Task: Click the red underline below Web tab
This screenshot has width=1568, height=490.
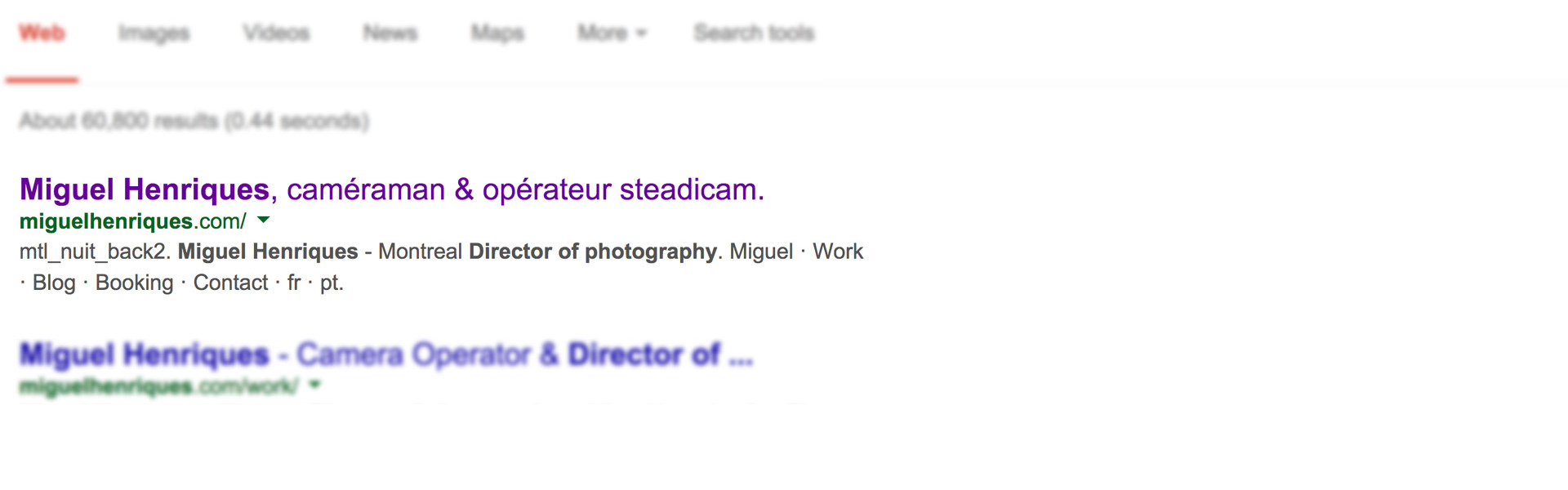Action: [x=42, y=79]
